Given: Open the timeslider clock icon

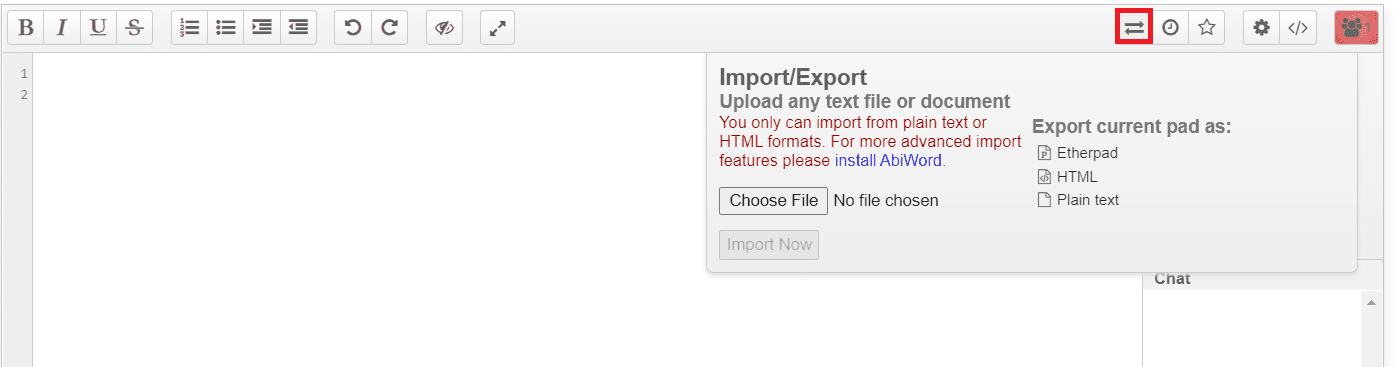Looking at the screenshot, I should [1170, 28].
